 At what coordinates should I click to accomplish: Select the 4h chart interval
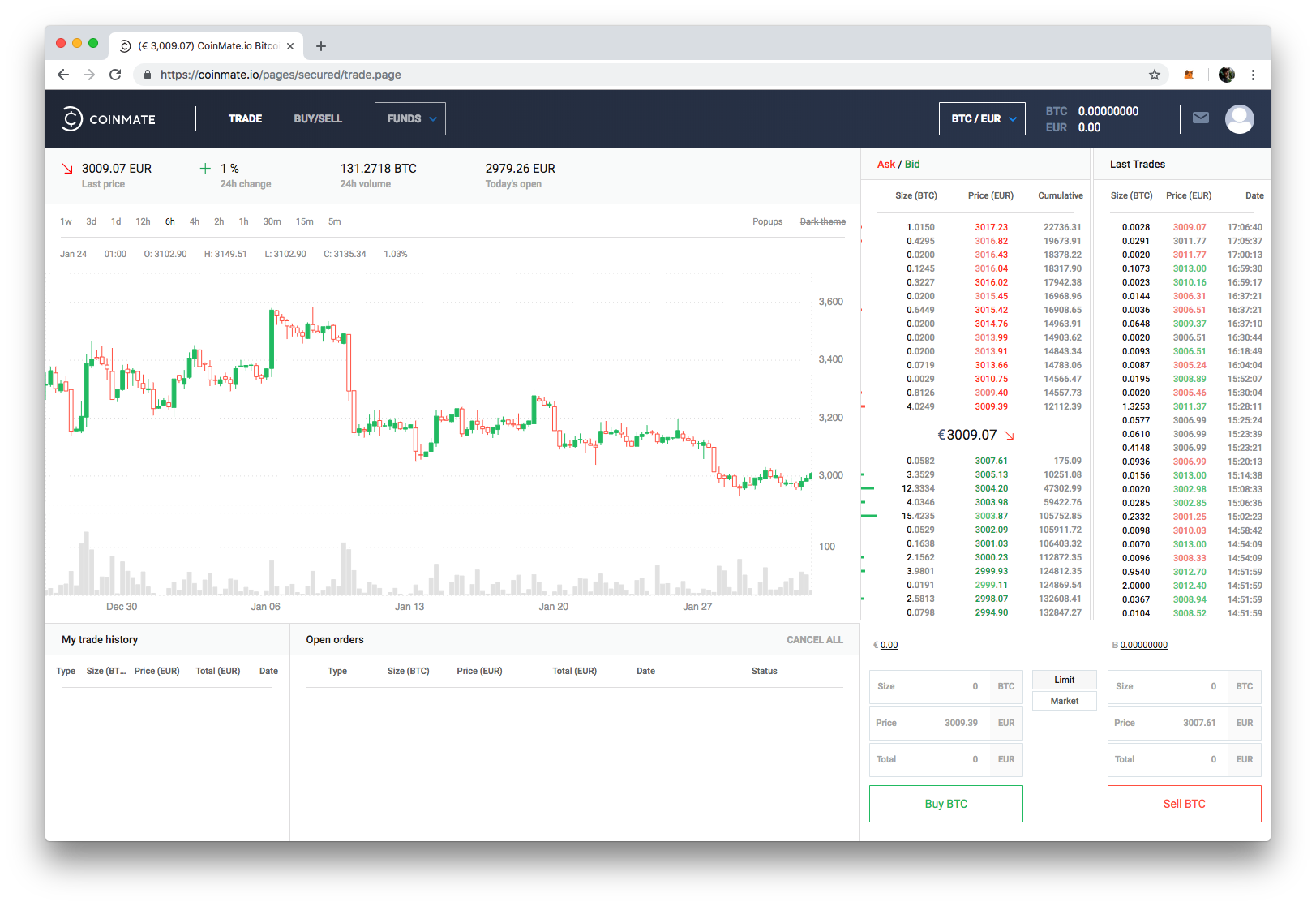click(x=195, y=221)
